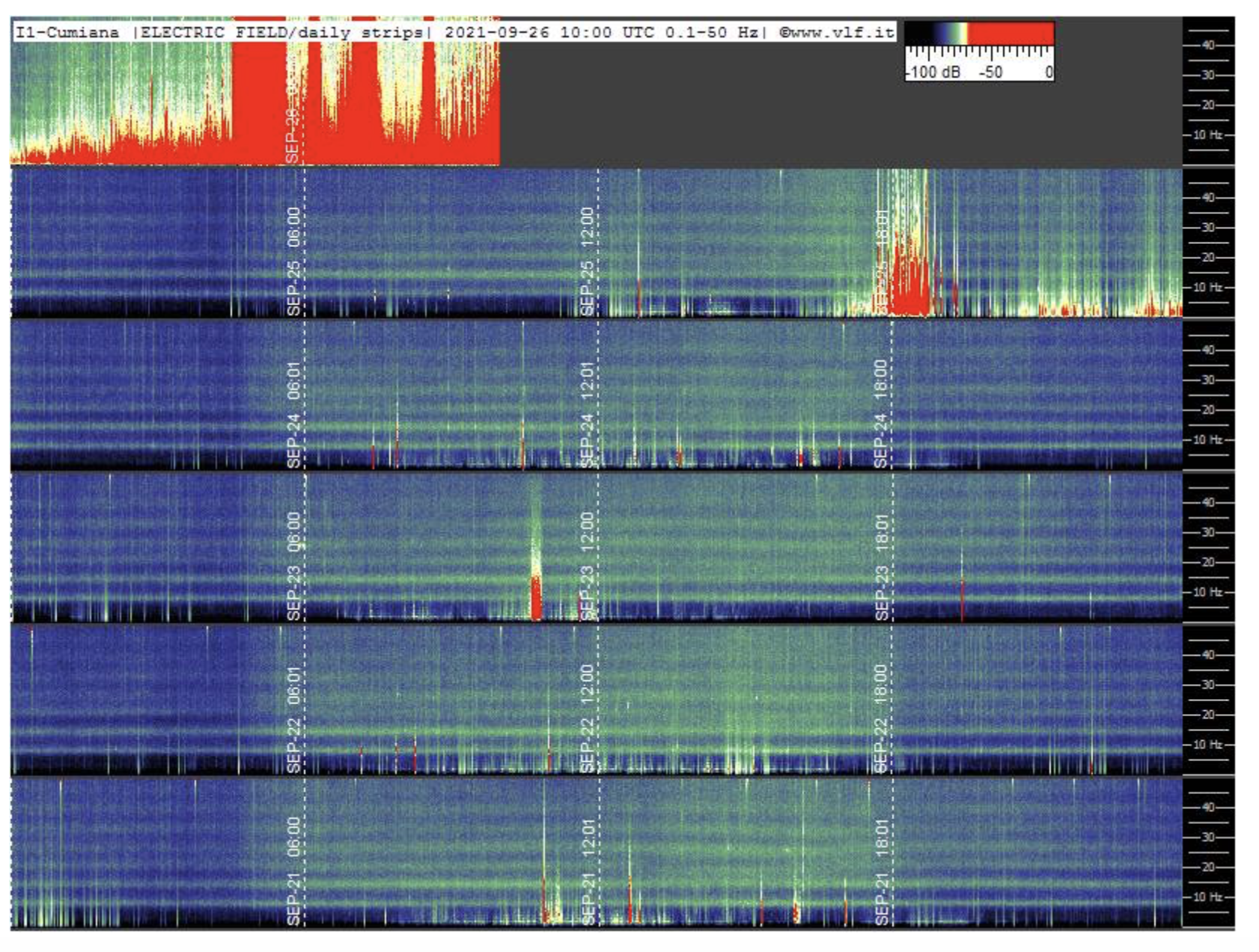The width and height of the screenshot is (1259, 952).
Task: Click the SEP-21 18:01 time marker
Action: click(x=881, y=873)
